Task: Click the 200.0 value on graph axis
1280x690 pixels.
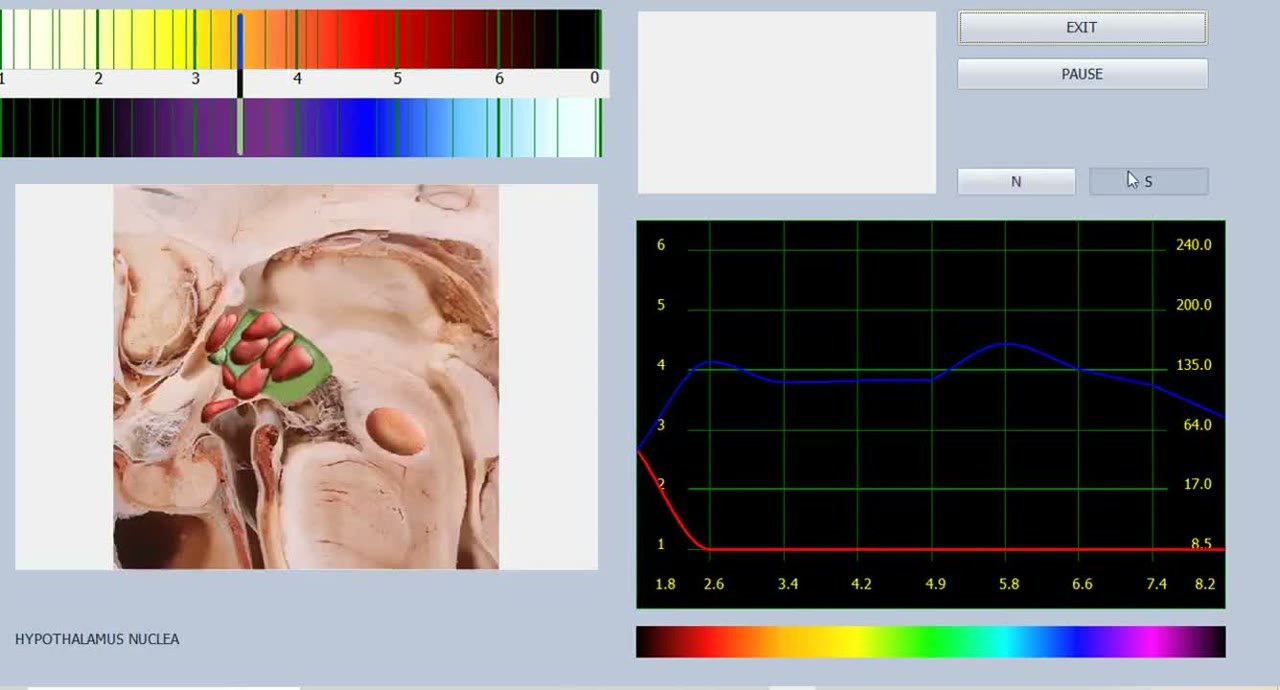Action: (1193, 305)
